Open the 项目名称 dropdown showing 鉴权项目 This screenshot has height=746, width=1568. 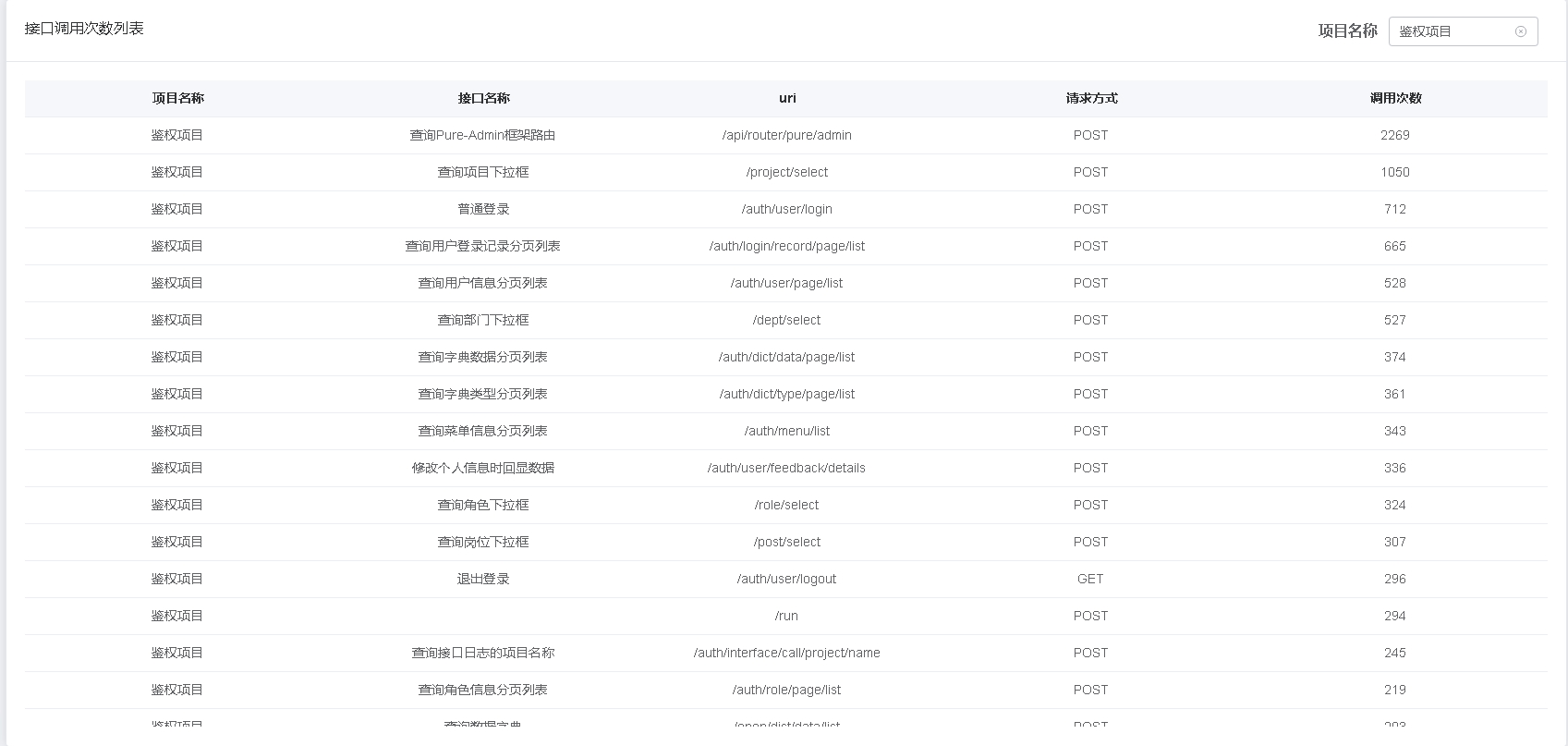point(1453,31)
